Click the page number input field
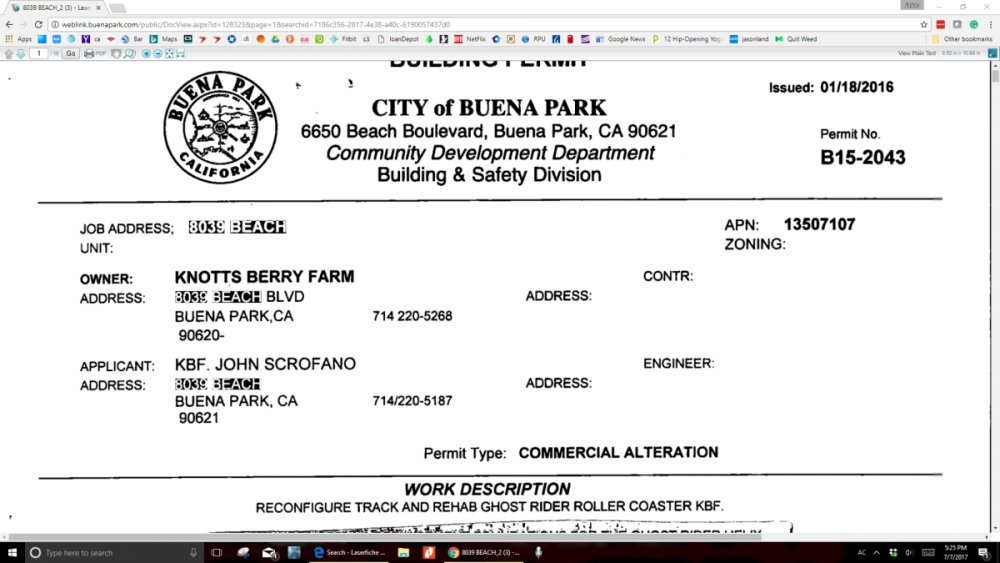The width and height of the screenshot is (1000, 563). click(39, 53)
